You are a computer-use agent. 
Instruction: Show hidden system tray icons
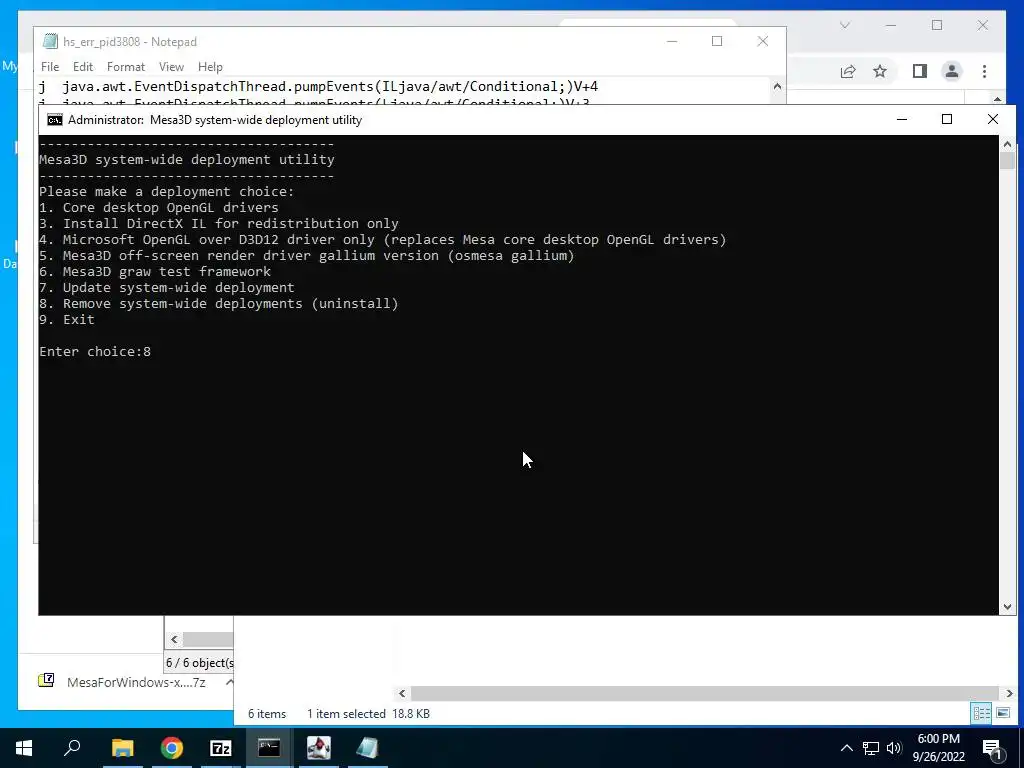click(846, 748)
